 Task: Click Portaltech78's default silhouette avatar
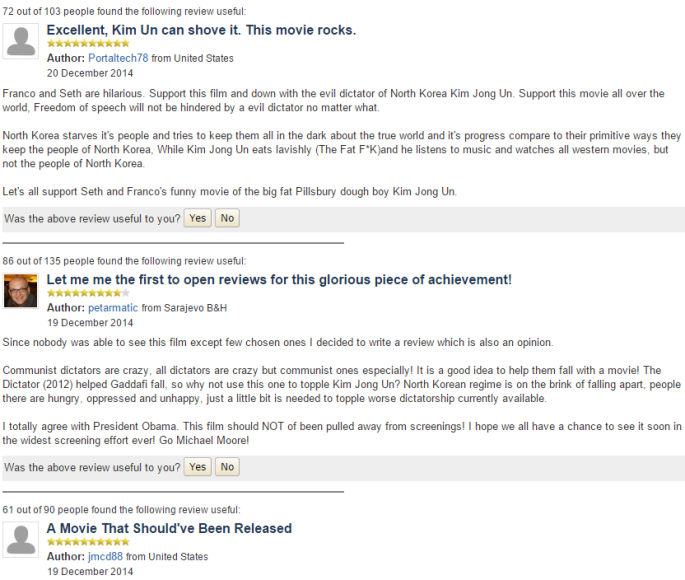(x=21, y=40)
